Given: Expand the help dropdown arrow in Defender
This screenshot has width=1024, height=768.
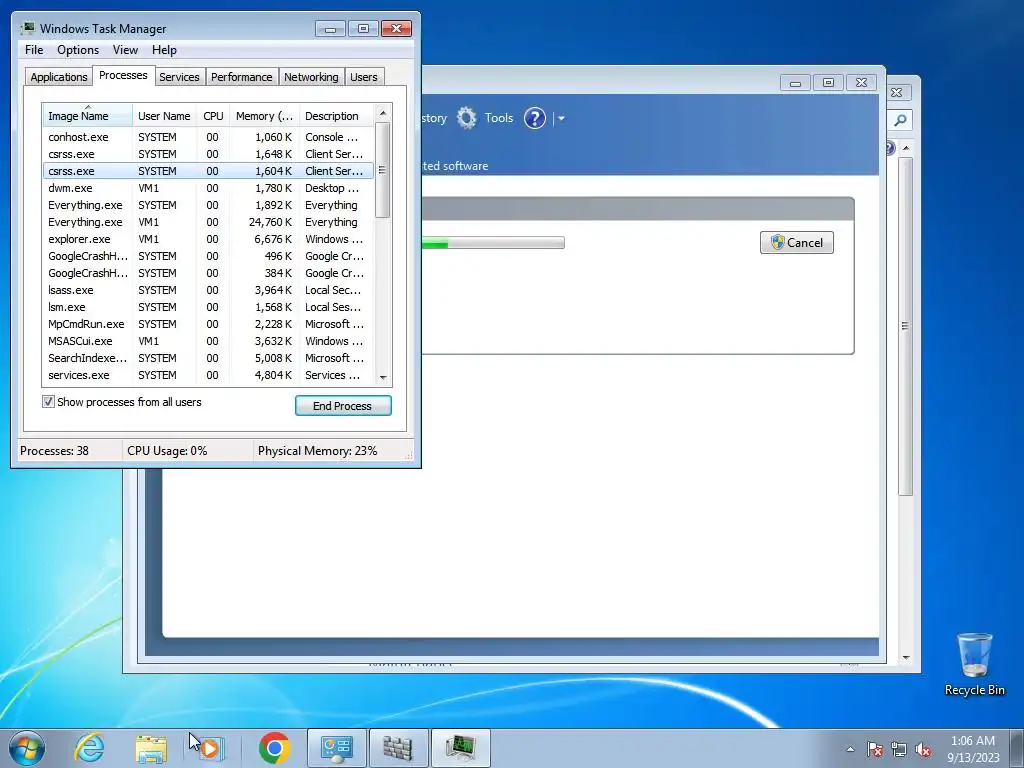Looking at the screenshot, I should [x=561, y=119].
